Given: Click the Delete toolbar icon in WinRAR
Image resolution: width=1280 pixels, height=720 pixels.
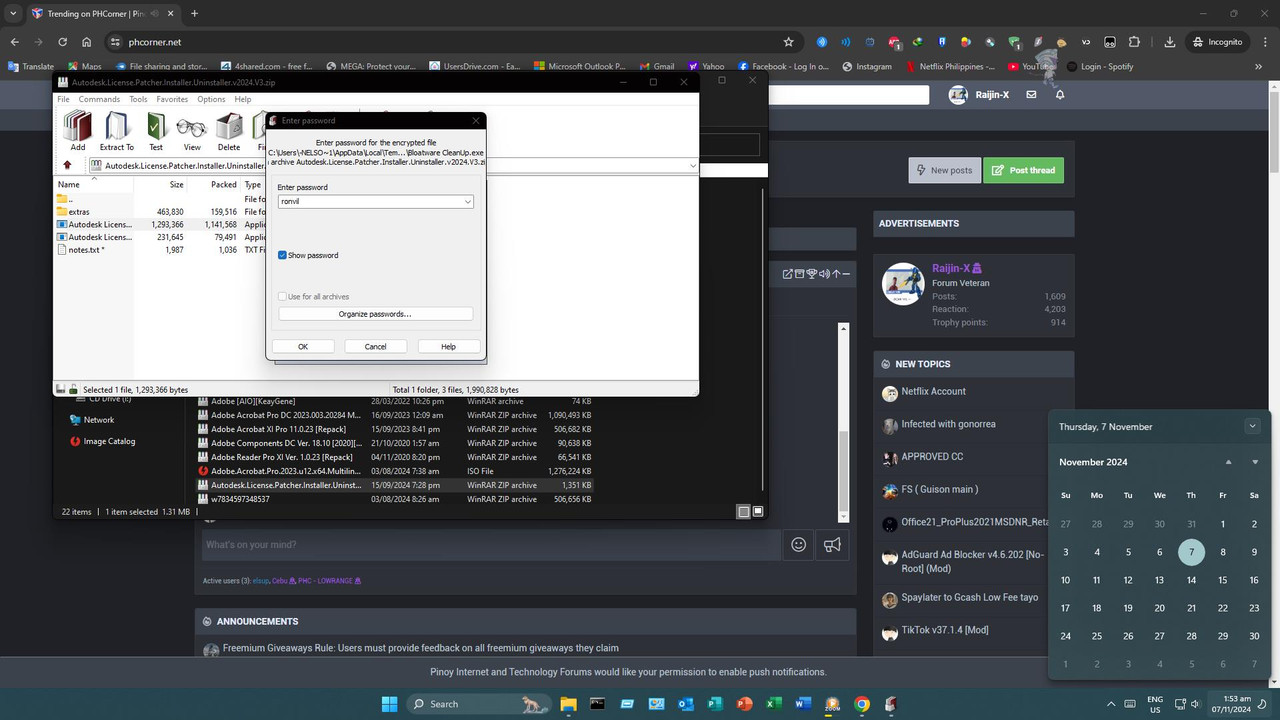Looking at the screenshot, I should point(229,131).
